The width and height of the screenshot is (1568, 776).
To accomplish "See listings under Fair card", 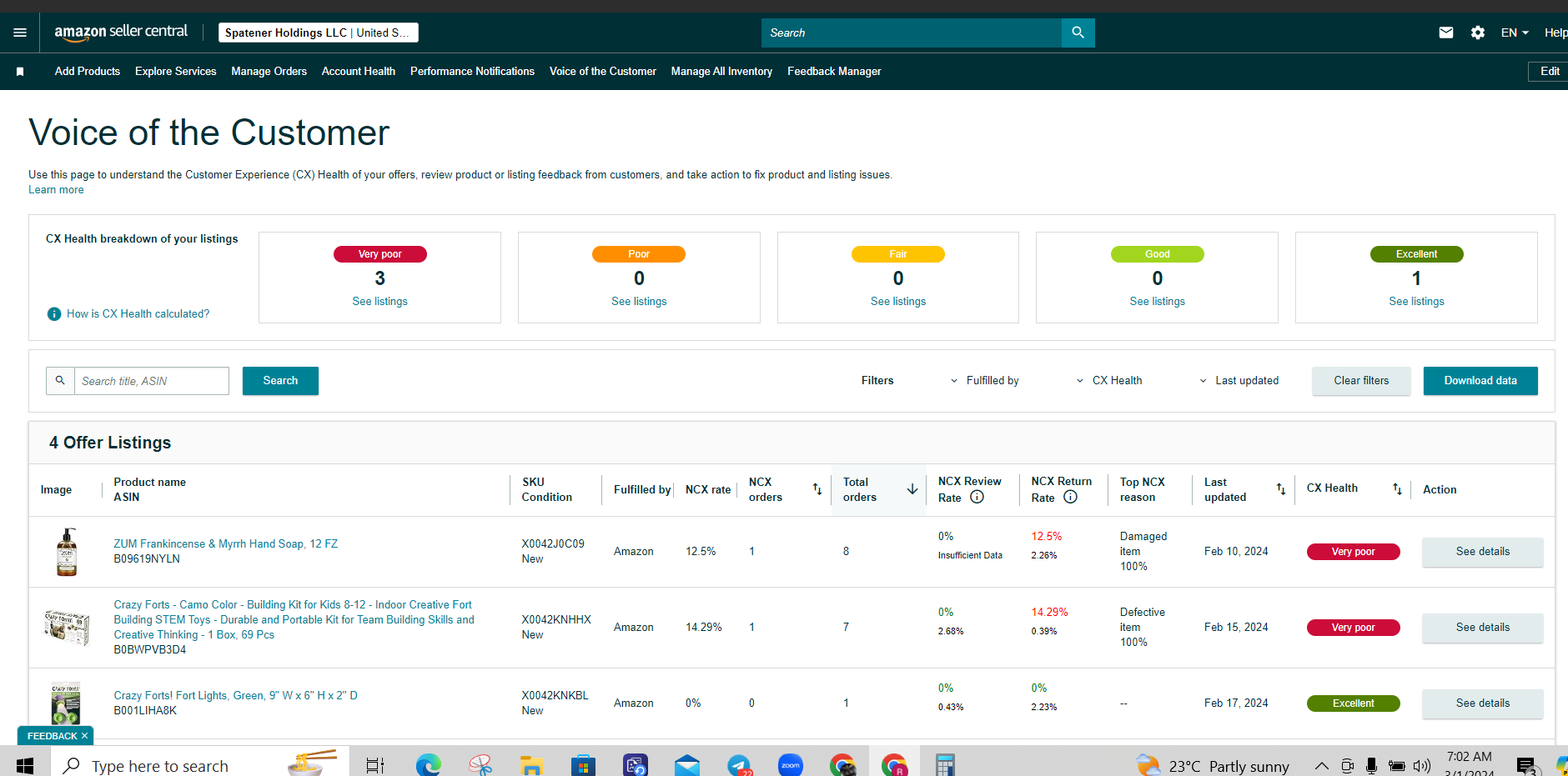I will coord(898,302).
